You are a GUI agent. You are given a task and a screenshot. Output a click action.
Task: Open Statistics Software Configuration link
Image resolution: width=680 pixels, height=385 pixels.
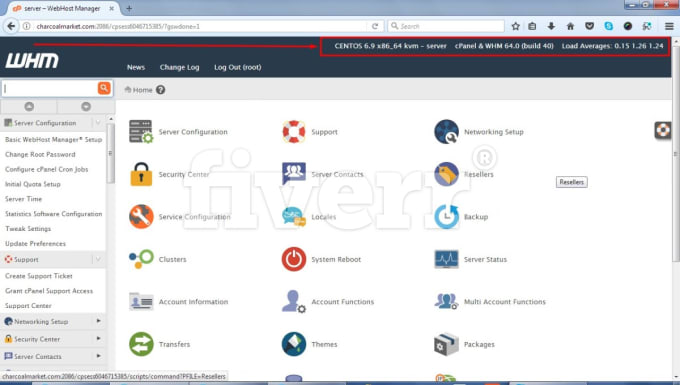(53, 214)
